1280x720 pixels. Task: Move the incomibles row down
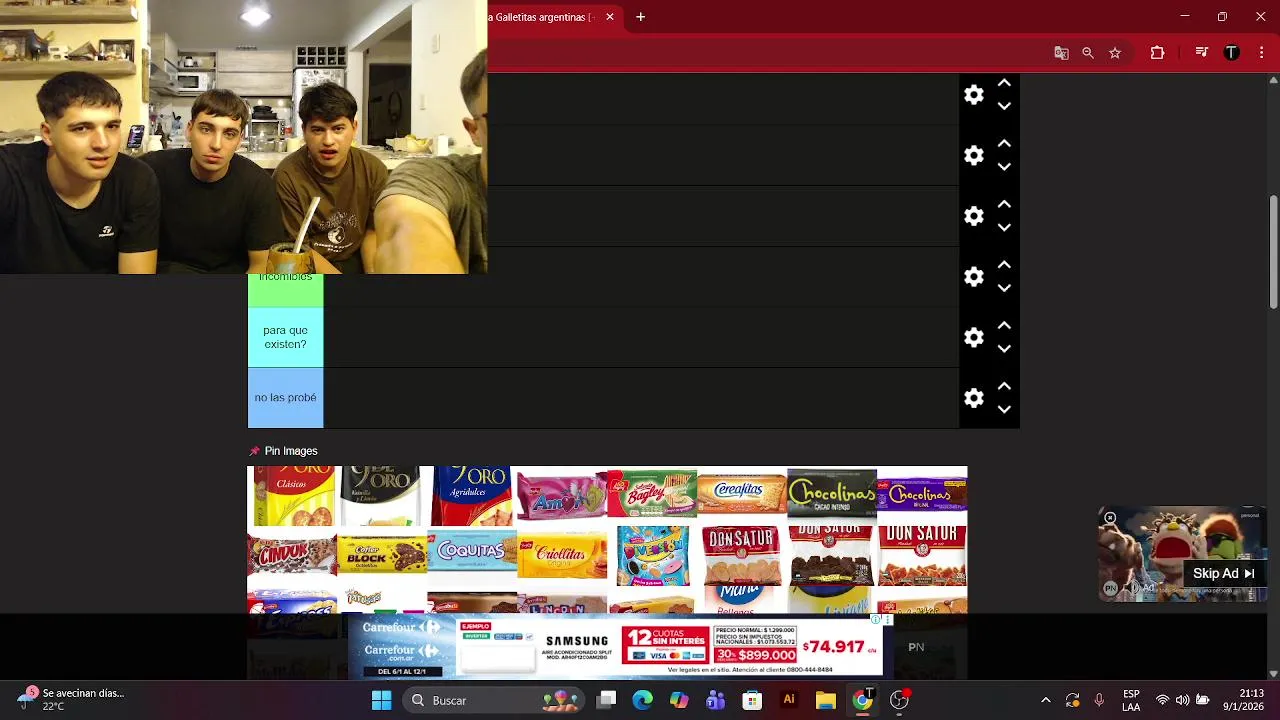[1004, 288]
